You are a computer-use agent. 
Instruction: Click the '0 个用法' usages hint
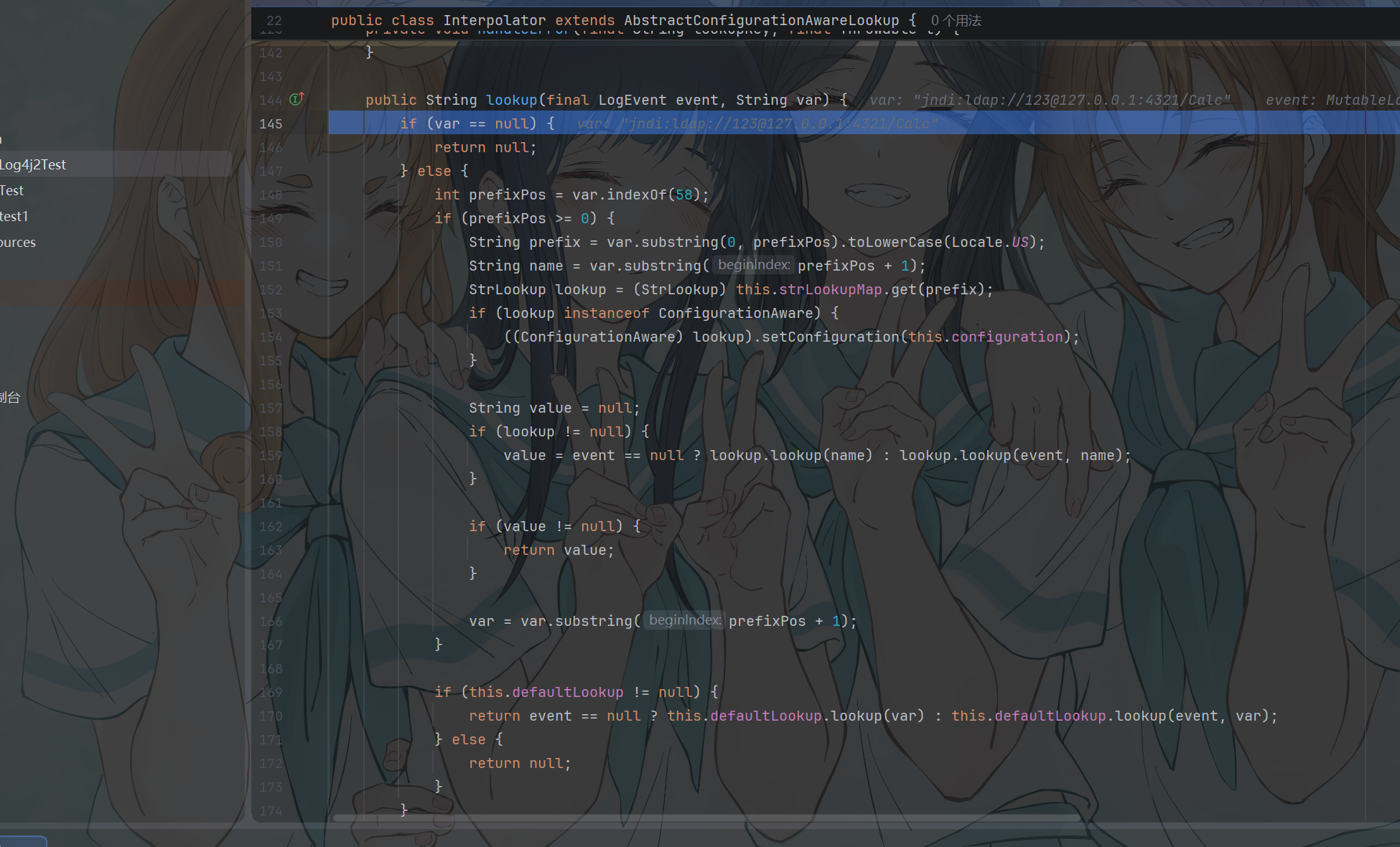956,21
